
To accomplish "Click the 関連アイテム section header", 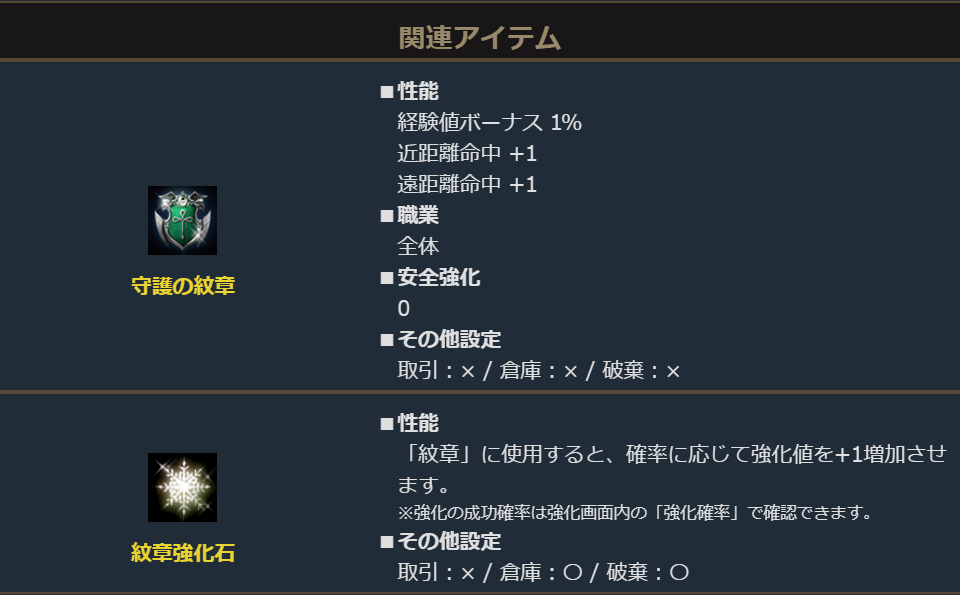I will [480, 38].
